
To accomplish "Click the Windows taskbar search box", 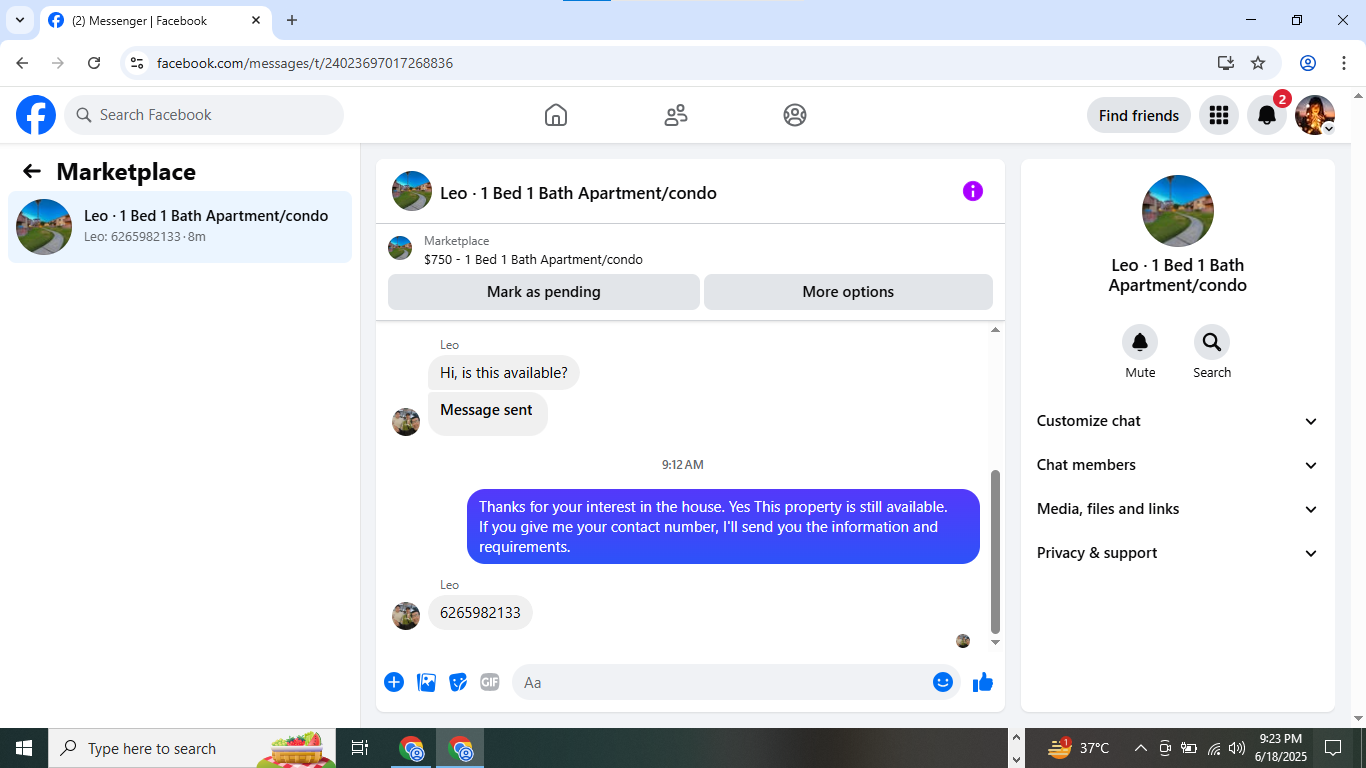I will [192, 748].
